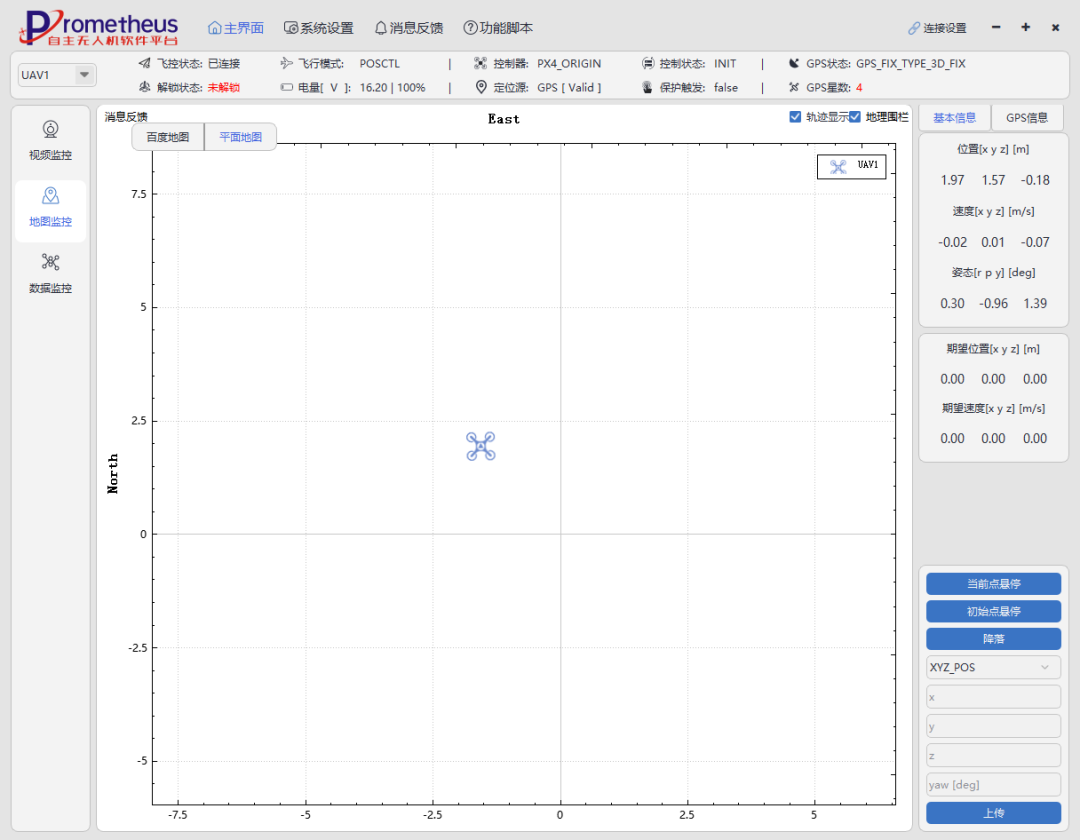Switch to 百度地图 map tab
The height and width of the screenshot is (840, 1080).
coord(168,137)
